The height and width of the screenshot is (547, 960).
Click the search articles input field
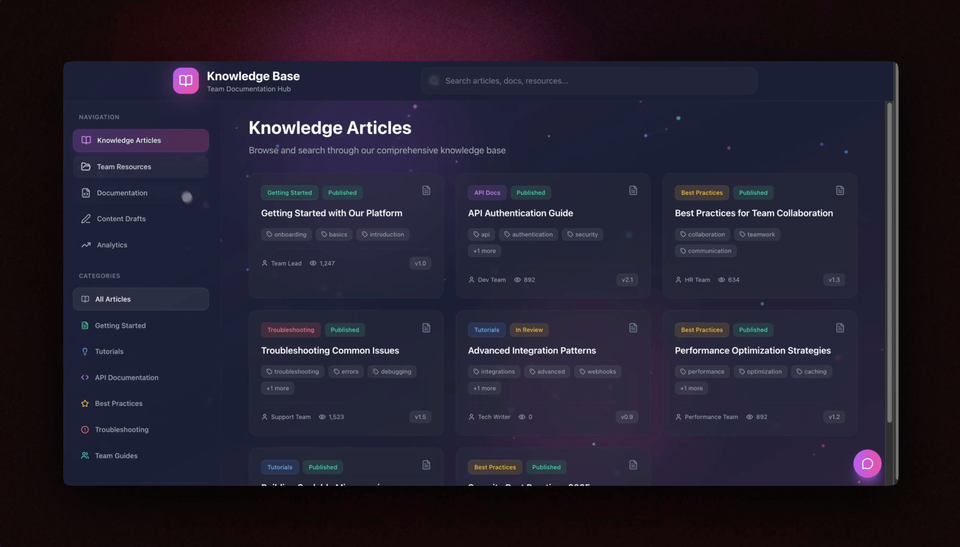pos(590,81)
